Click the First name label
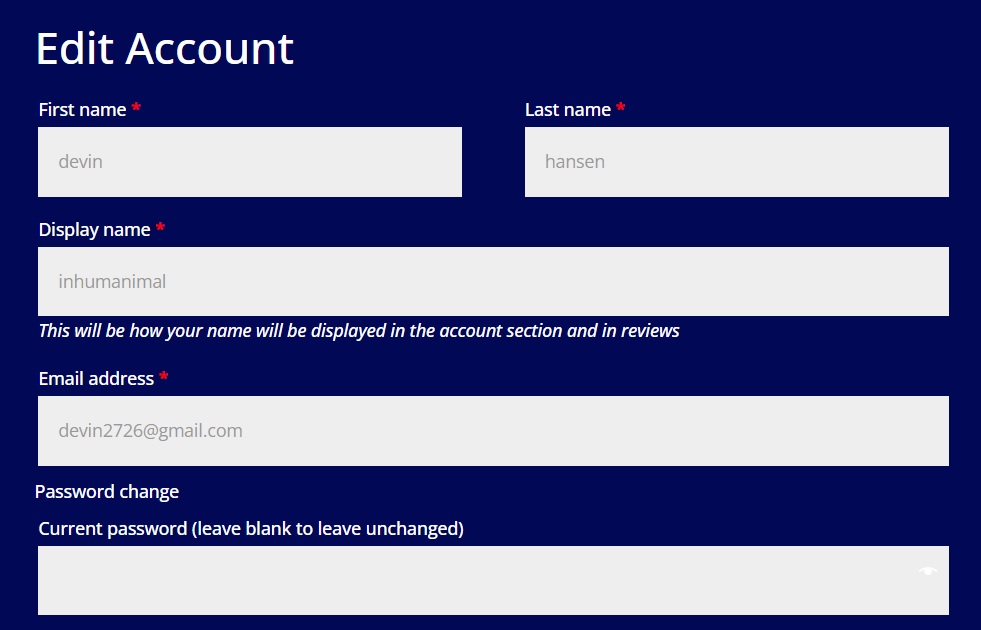 click(x=83, y=109)
